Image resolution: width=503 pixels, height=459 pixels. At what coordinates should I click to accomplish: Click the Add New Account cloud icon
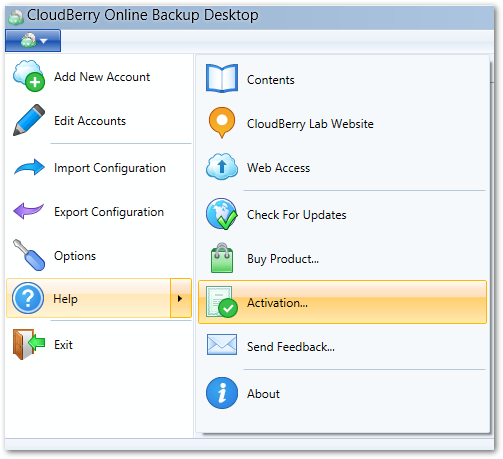click(x=29, y=76)
